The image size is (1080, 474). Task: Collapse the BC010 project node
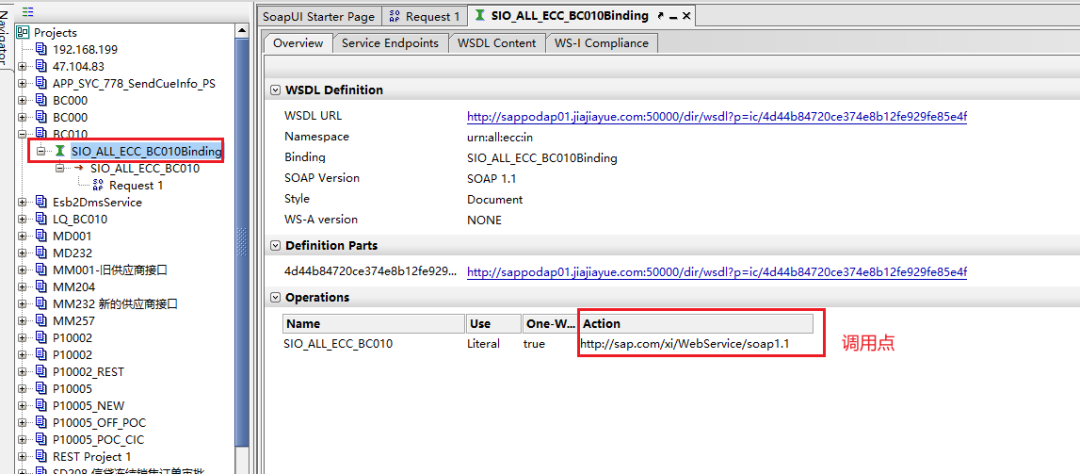22,134
